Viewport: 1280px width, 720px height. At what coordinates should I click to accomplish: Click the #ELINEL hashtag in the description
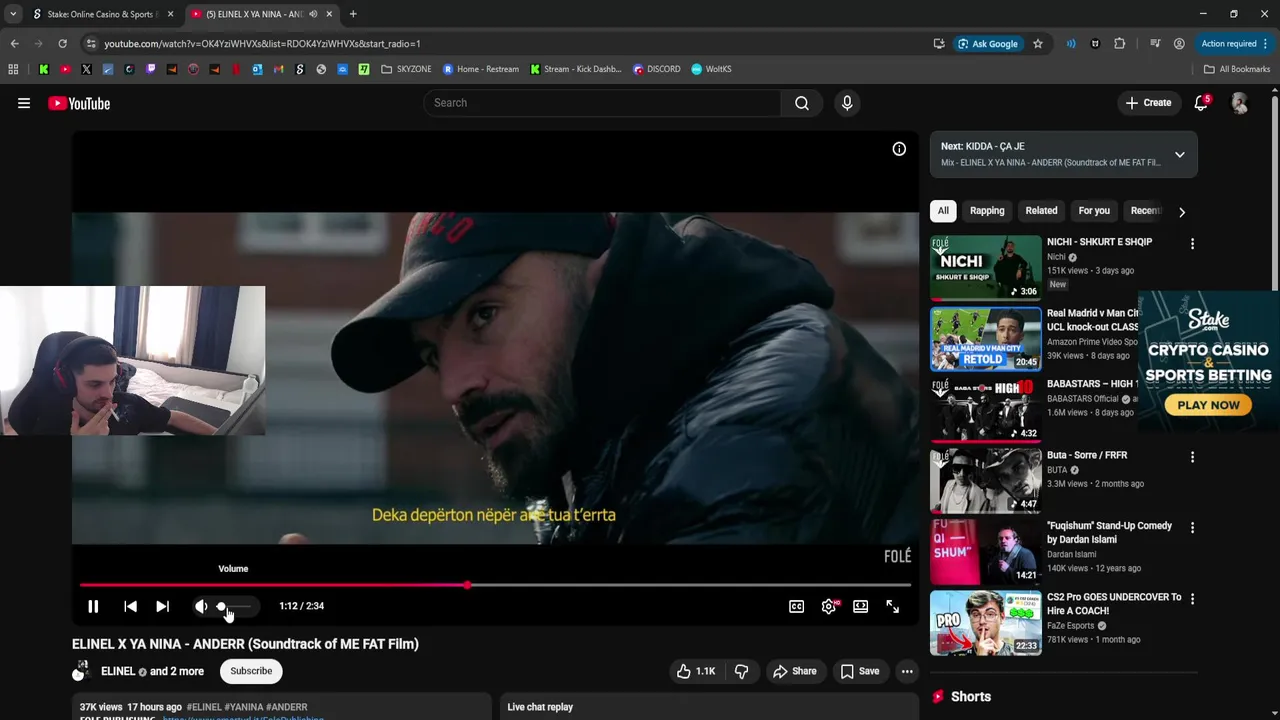click(204, 707)
